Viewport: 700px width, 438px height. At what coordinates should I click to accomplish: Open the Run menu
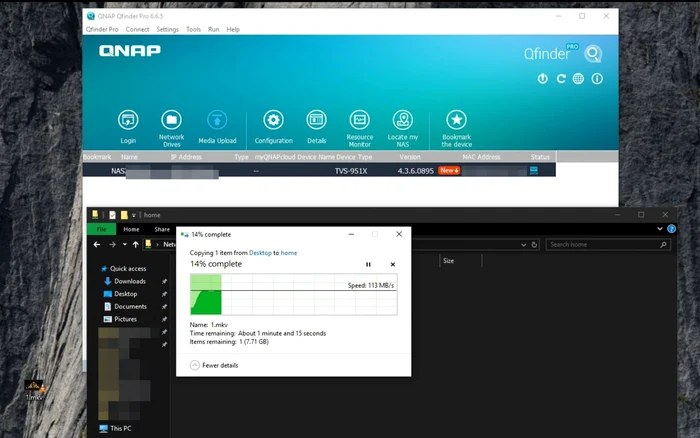[x=213, y=29]
